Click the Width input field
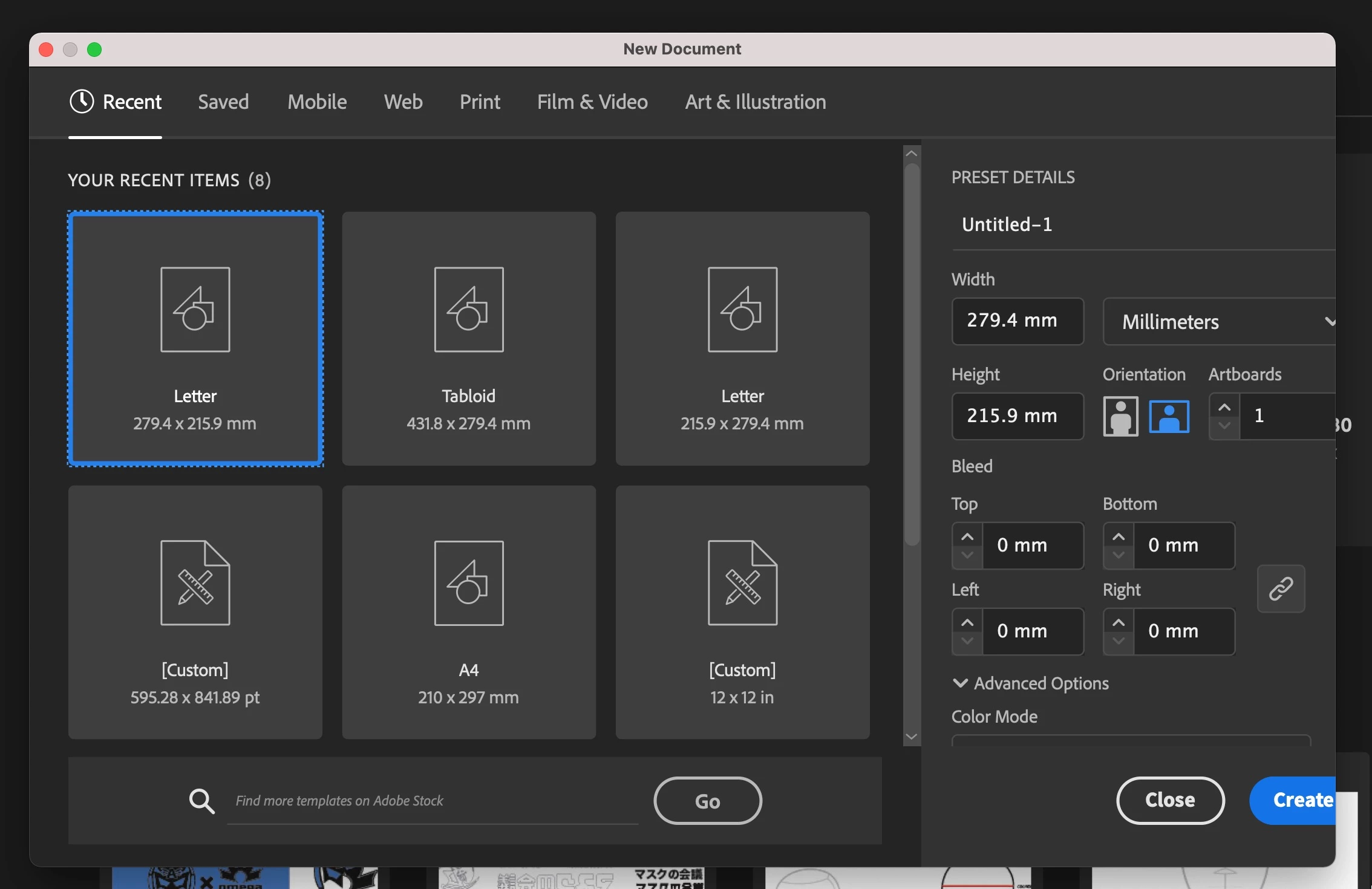The image size is (1372, 889). coord(1018,321)
